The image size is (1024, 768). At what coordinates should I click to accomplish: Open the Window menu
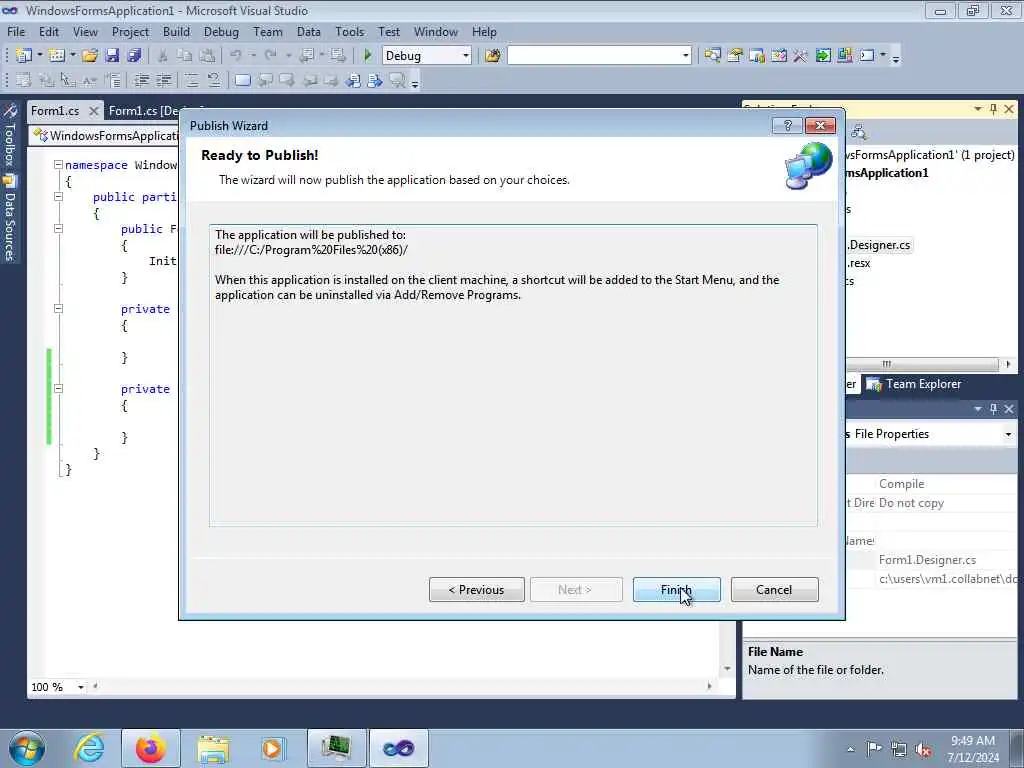tap(436, 31)
